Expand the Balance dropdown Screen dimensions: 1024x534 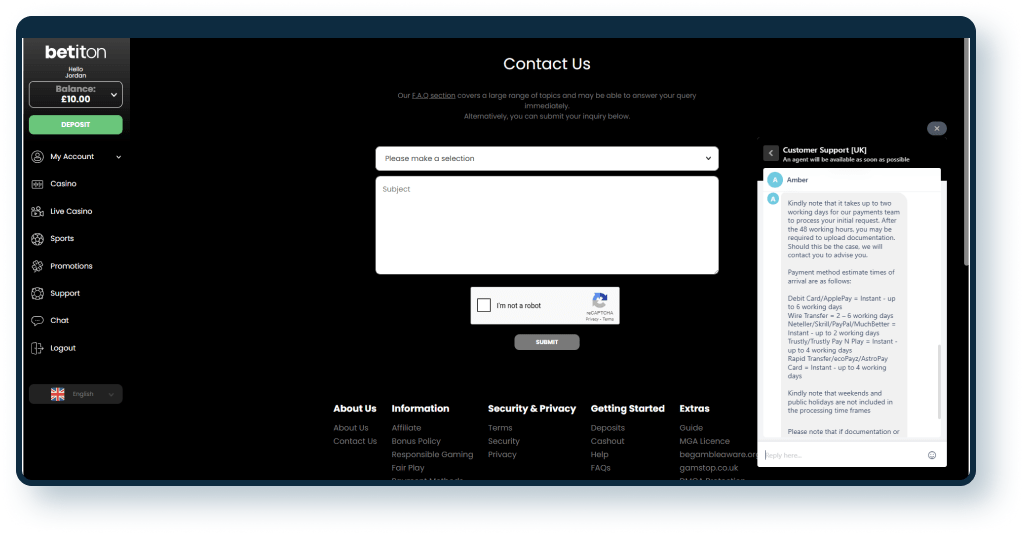[113, 95]
